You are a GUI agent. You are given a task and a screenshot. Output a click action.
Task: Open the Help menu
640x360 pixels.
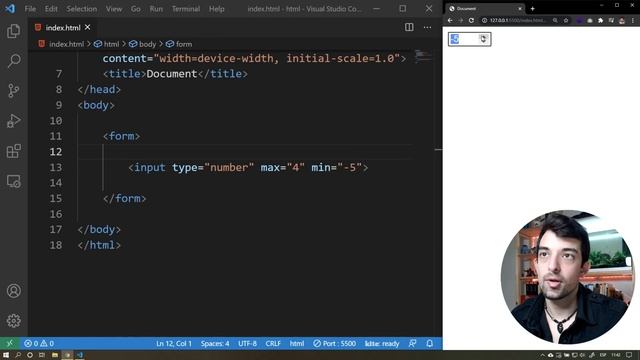(x=217, y=9)
